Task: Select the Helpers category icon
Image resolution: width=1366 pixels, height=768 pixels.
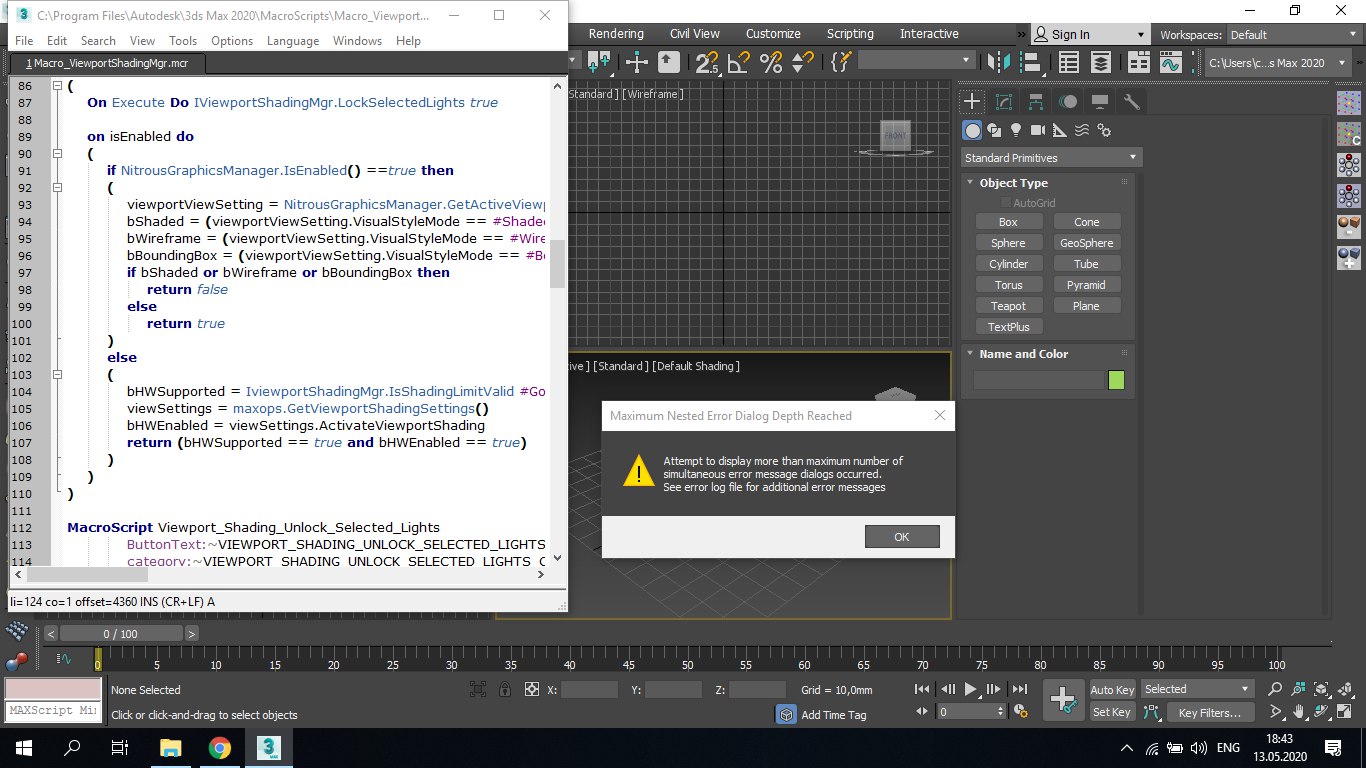Action: [x=1060, y=130]
